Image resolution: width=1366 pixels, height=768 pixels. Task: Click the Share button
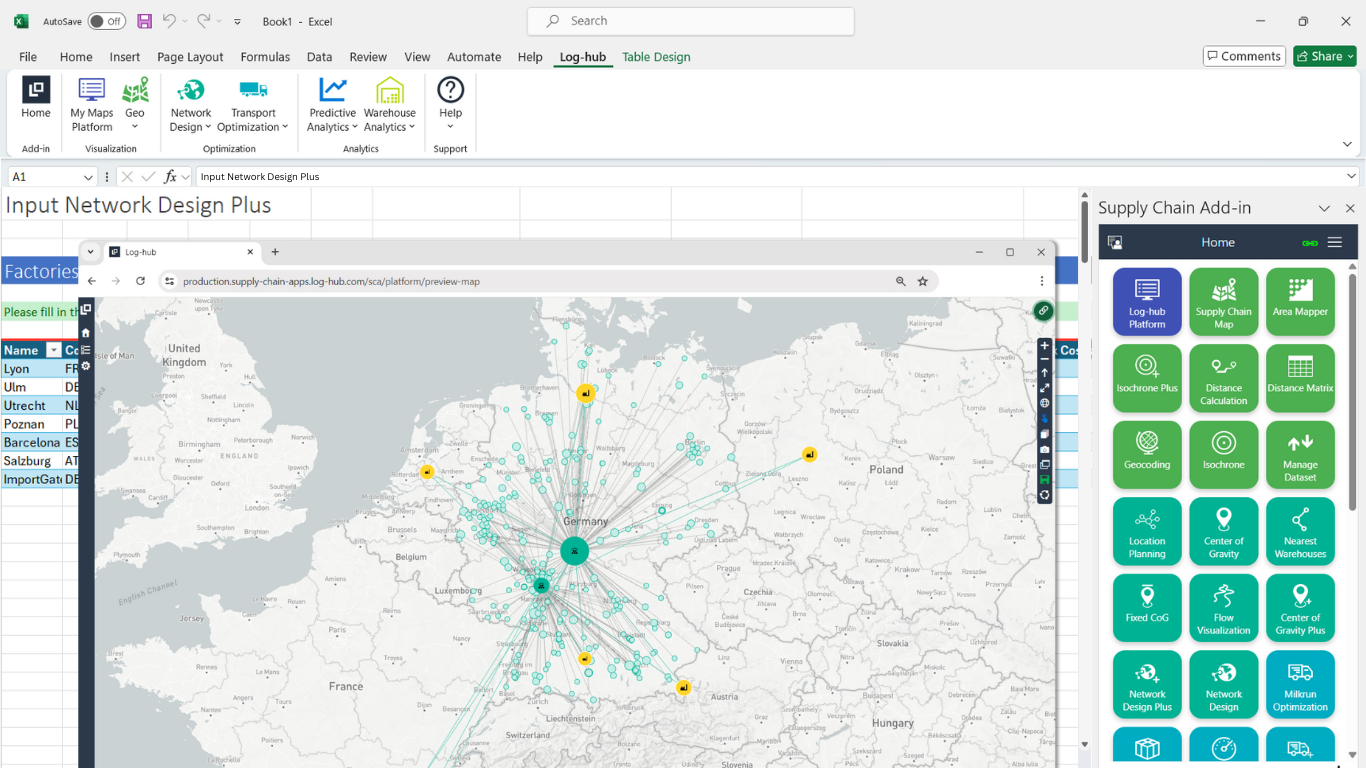pos(1324,56)
